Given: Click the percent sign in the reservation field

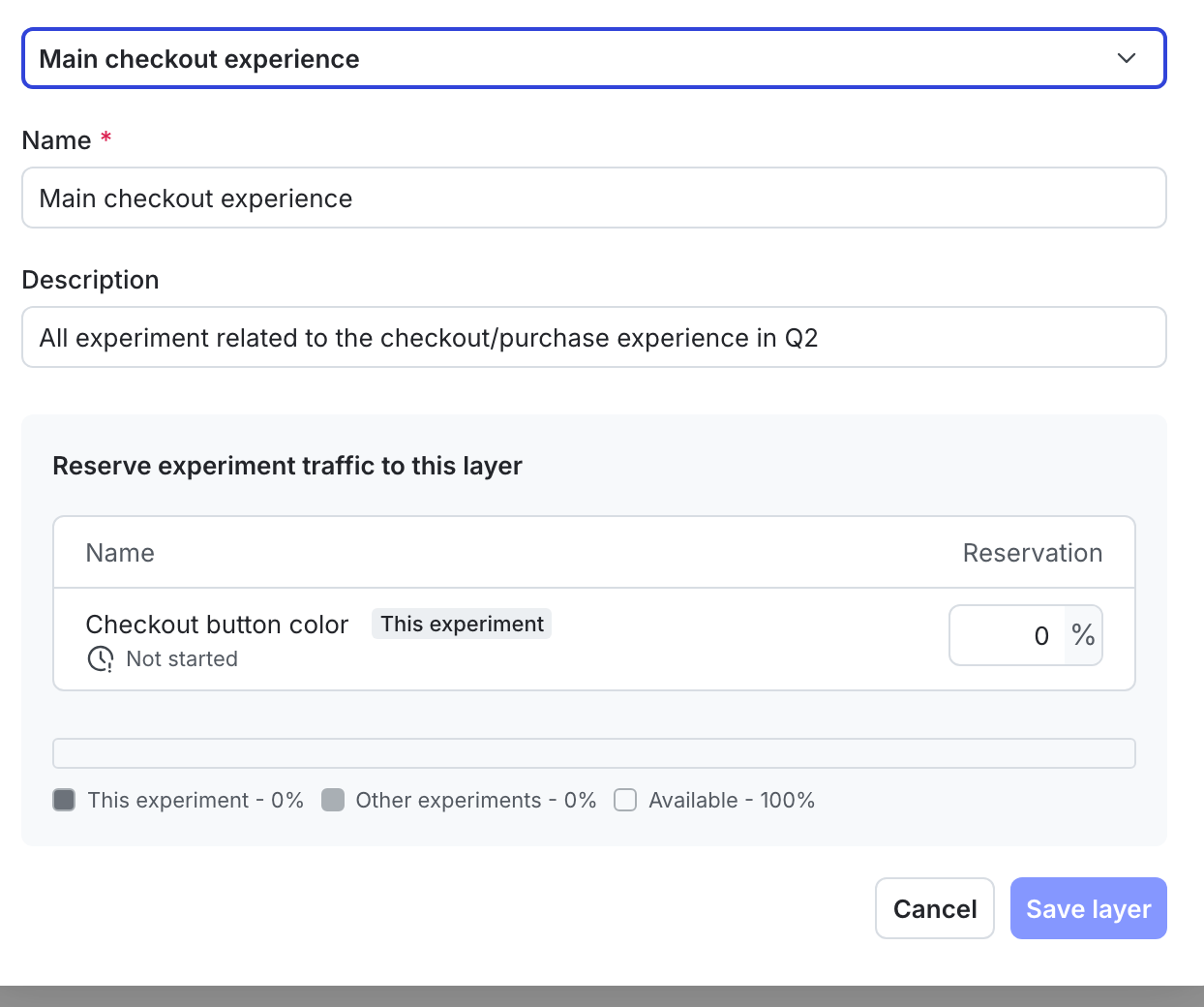Looking at the screenshot, I should (1082, 635).
